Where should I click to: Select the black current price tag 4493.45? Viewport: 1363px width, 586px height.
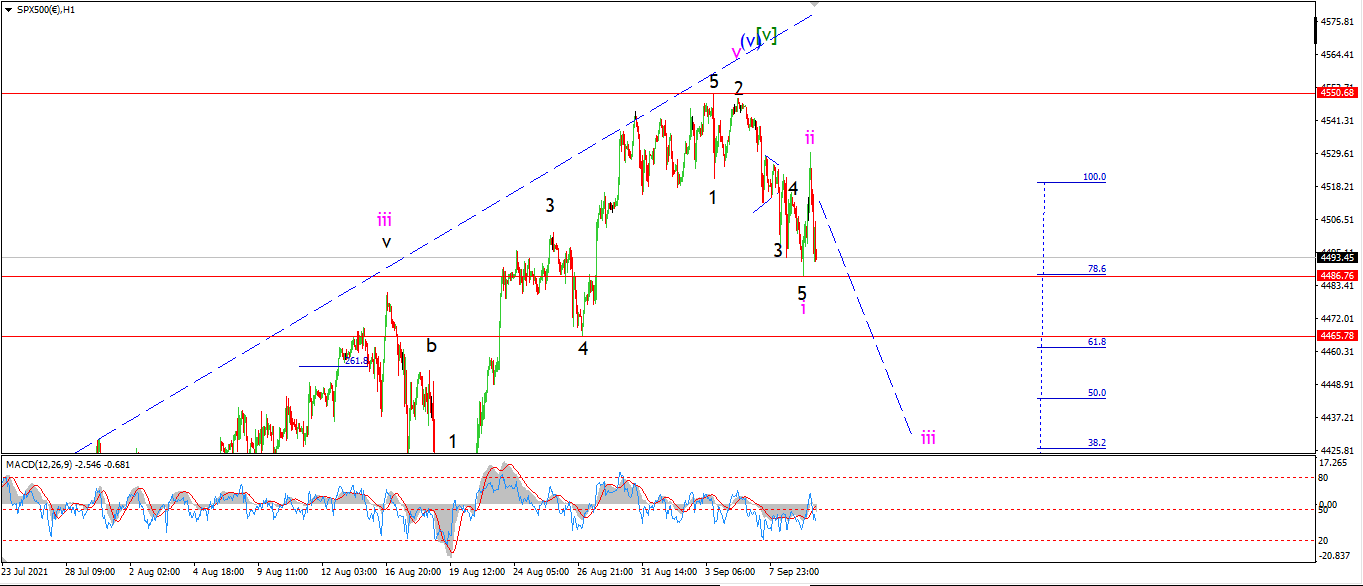pos(1336,258)
